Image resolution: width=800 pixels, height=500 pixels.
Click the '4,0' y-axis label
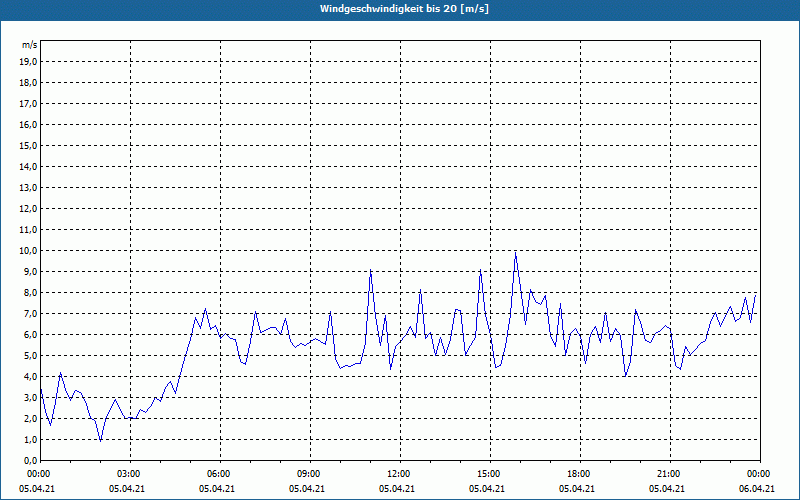30,377
